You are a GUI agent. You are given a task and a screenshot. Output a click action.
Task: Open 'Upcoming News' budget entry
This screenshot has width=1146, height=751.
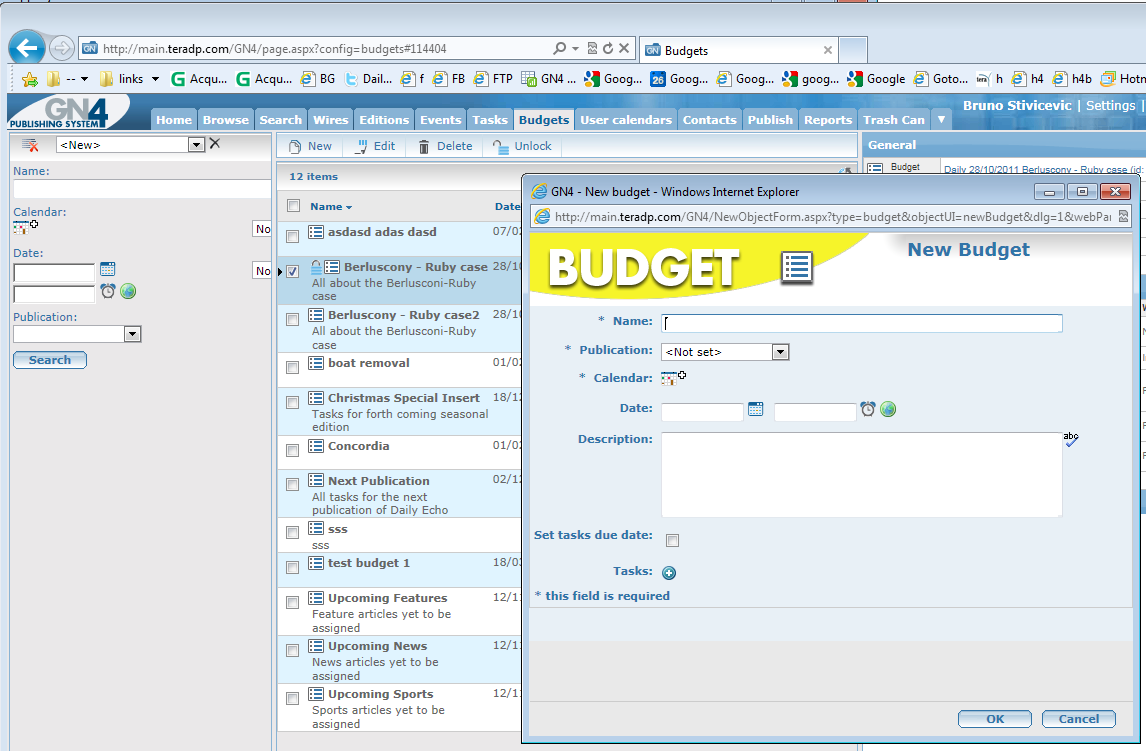(x=377, y=646)
